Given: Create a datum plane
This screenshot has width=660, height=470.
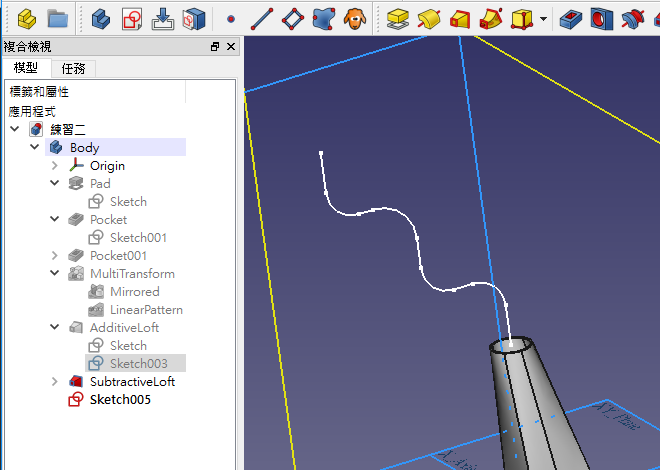Looking at the screenshot, I should click(293, 19).
